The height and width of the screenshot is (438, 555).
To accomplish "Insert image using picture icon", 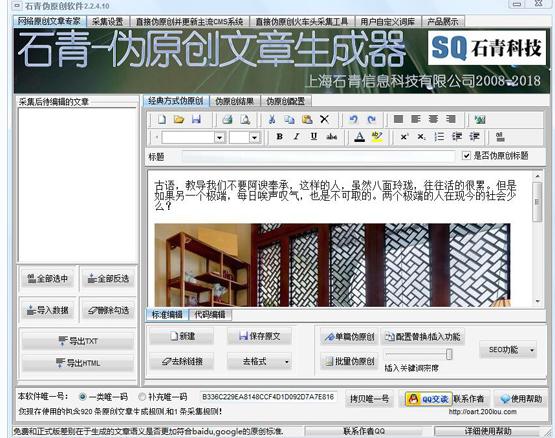I will [480, 119].
